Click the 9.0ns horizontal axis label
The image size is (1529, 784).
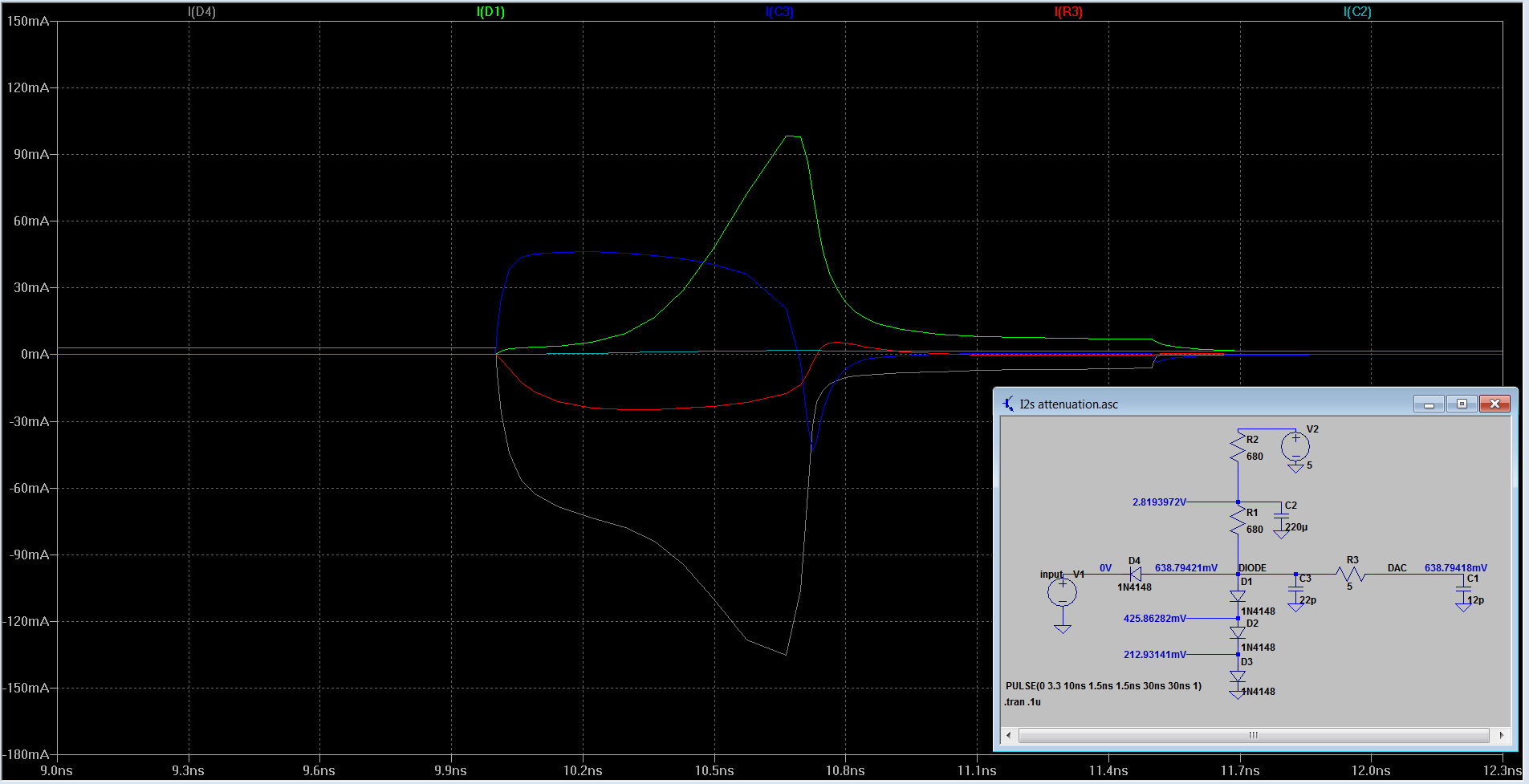click(x=56, y=770)
